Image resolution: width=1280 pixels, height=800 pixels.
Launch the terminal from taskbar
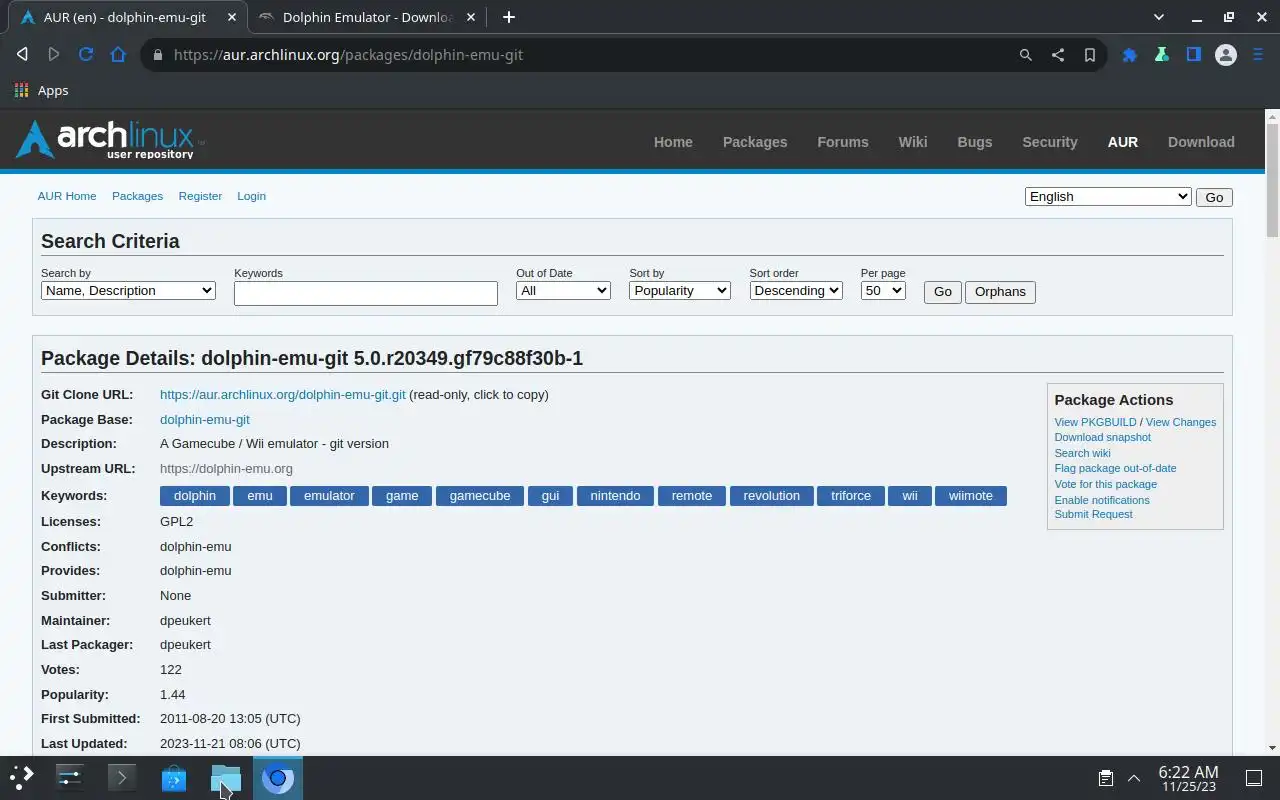pyautogui.click(x=122, y=777)
